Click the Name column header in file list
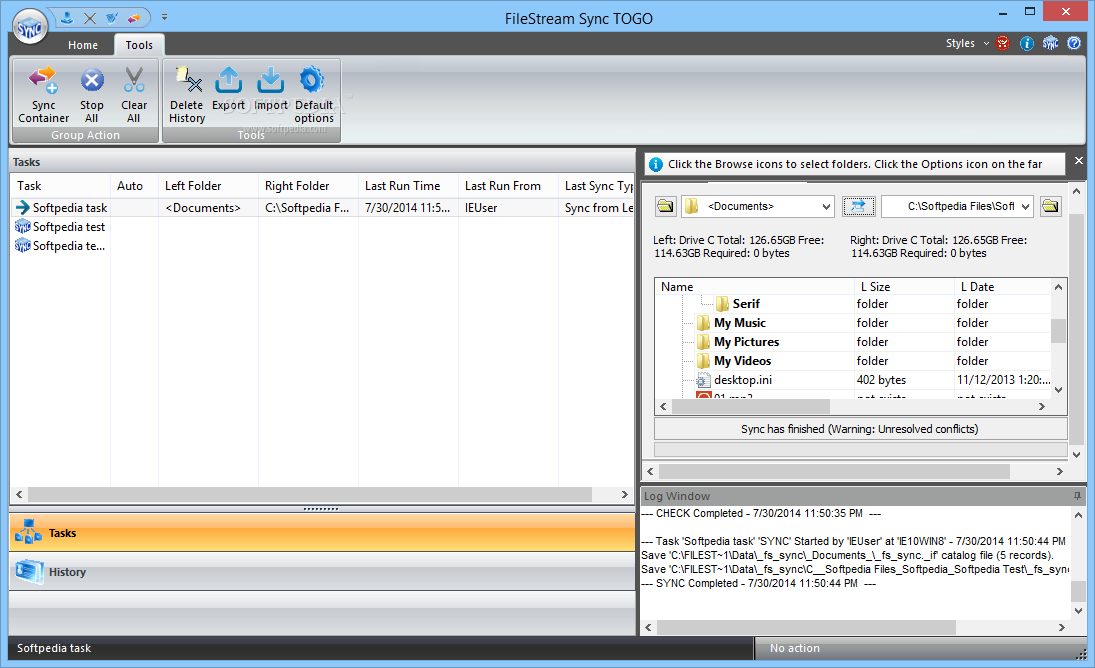Viewport: 1095px width, 668px height. (754, 287)
